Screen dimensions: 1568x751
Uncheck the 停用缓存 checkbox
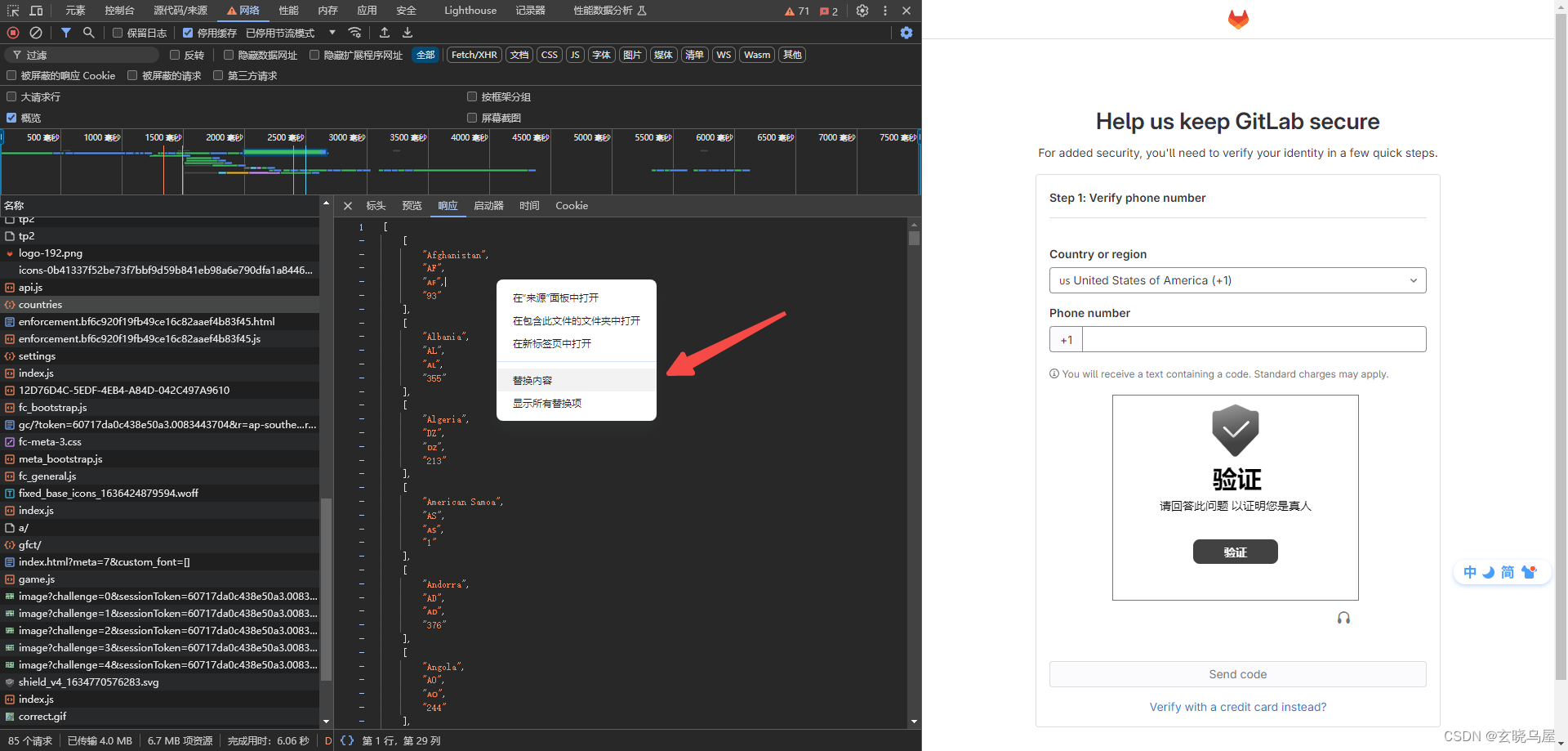click(x=188, y=33)
